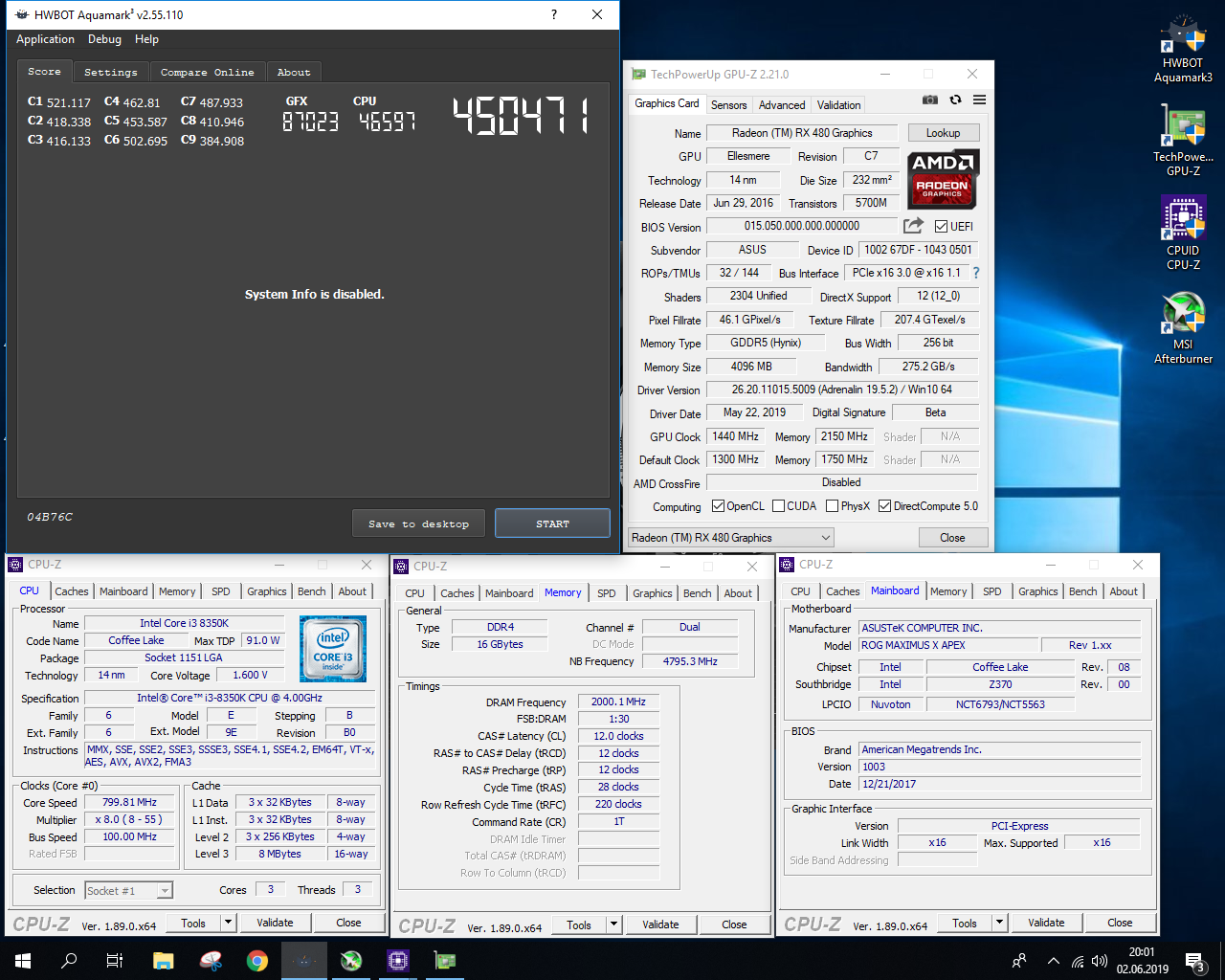Click the START button in Aquamark

coord(552,523)
